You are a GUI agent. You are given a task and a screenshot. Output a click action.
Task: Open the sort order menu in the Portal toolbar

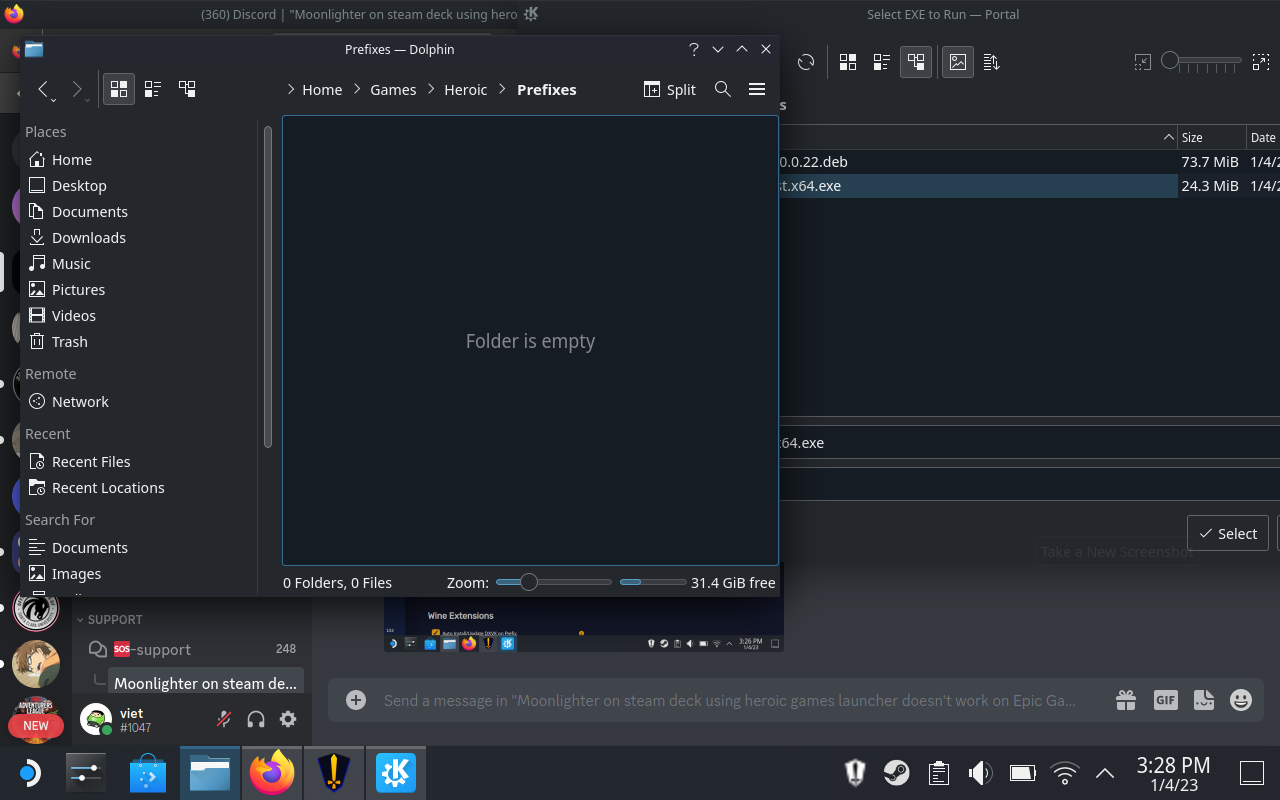pyautogui.click(x=990, y=61)
